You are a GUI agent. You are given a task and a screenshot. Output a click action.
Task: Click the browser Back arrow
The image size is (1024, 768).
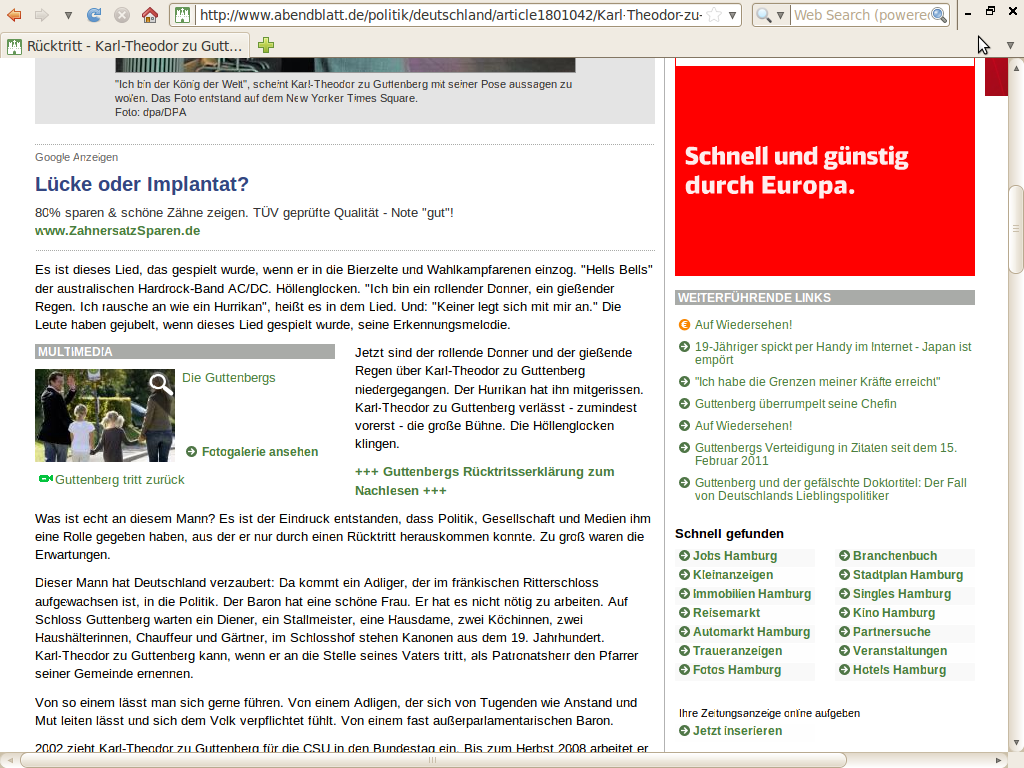pyautogui.click(x=14, y=14)
